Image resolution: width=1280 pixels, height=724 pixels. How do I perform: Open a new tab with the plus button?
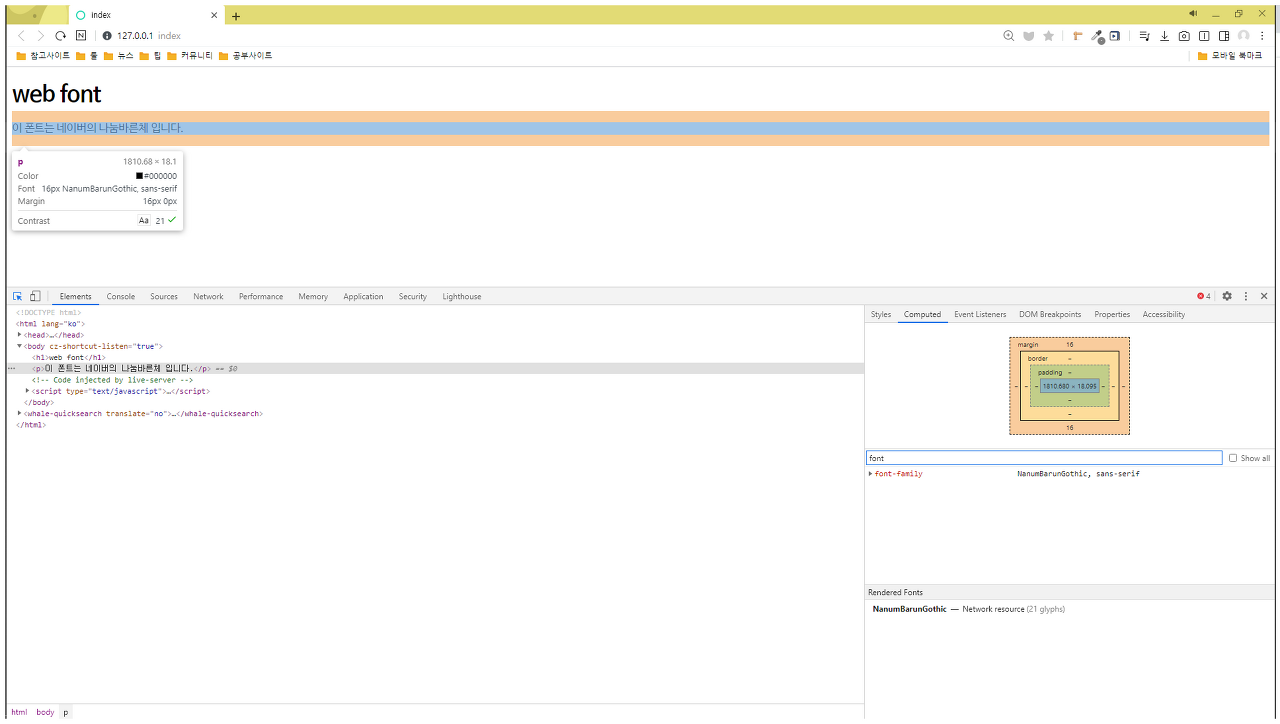click(236, 16)
